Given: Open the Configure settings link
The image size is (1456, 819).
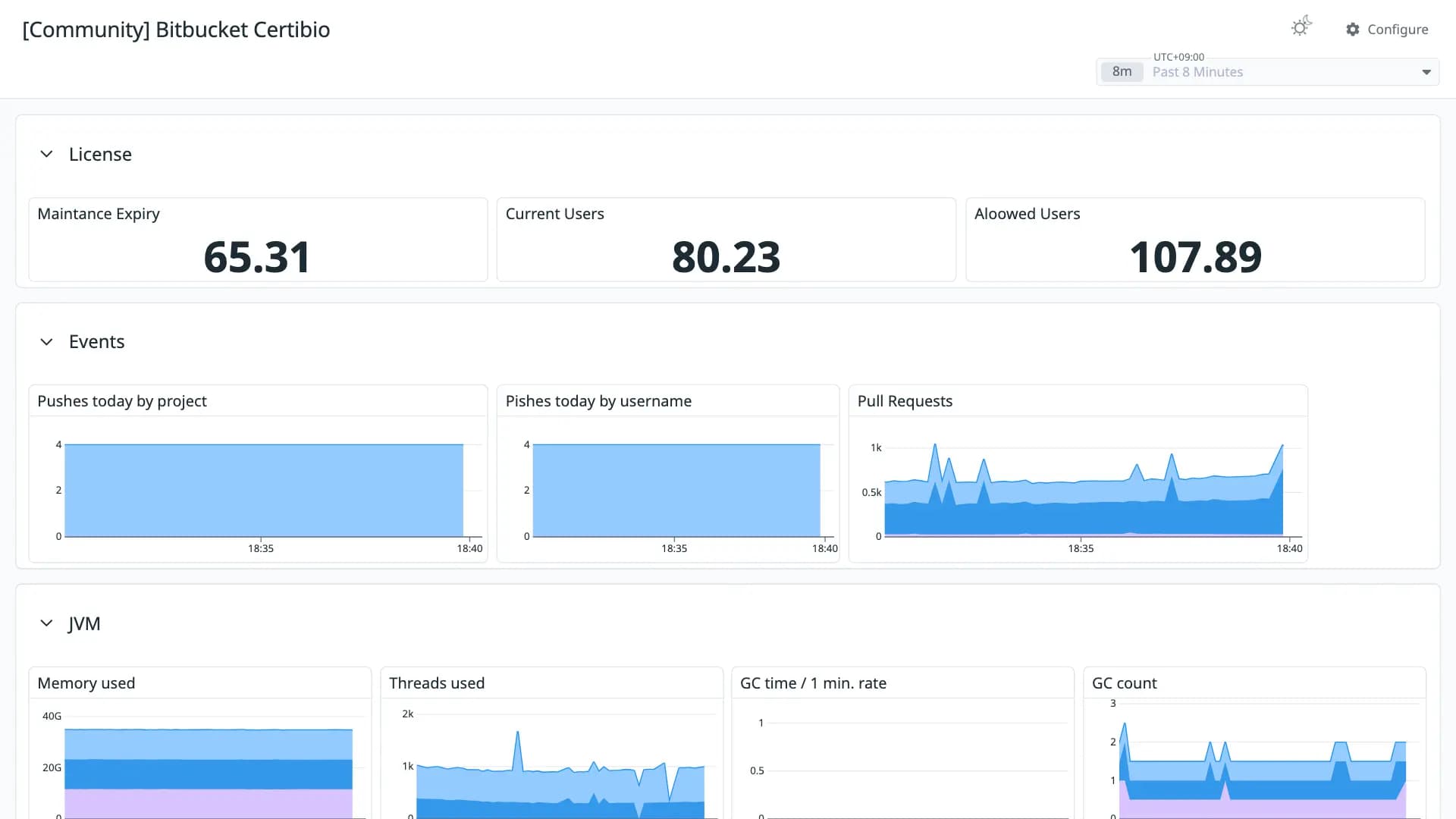Looking at the screenshot, I should coord(1387,30).
